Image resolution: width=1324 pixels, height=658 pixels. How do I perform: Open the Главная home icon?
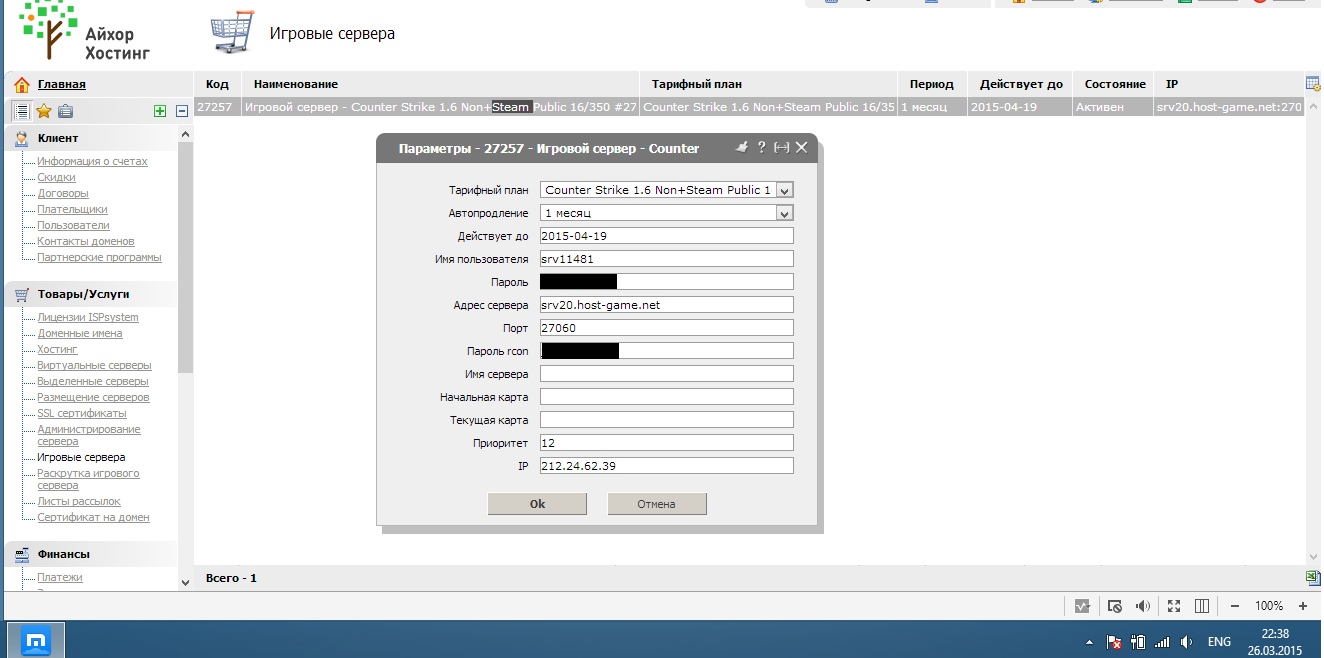point(21,85)
